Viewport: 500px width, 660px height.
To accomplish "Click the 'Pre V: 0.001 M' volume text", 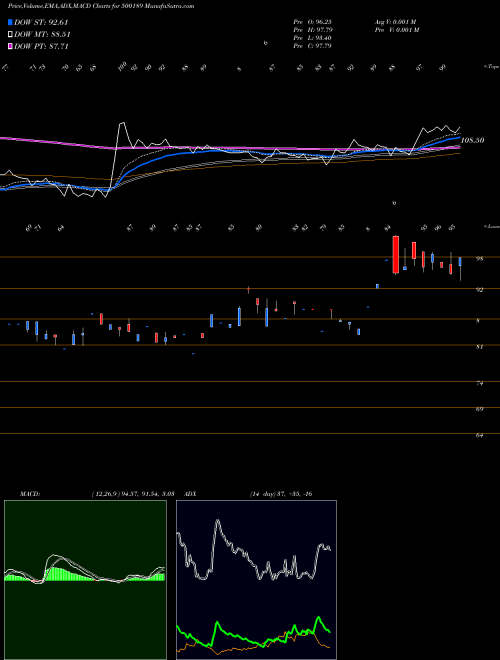I will (x=398, y=30).
